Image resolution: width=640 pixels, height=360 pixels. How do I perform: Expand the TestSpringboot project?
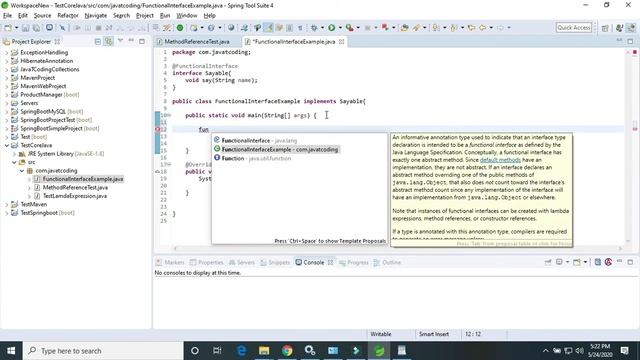click(7, 213)
